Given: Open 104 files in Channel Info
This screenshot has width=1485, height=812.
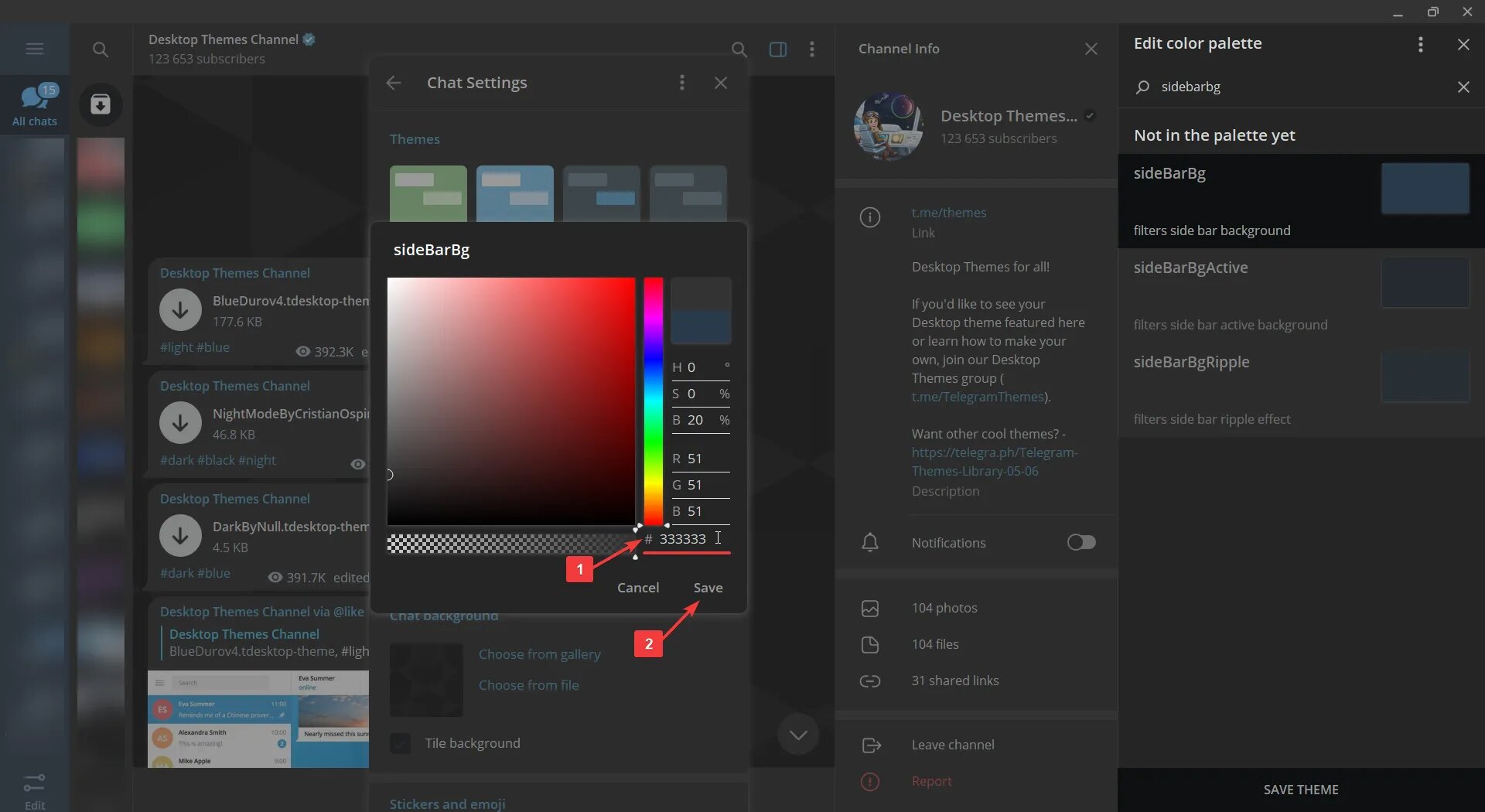Looking at the screenshot, I should [x=935, y=644].
